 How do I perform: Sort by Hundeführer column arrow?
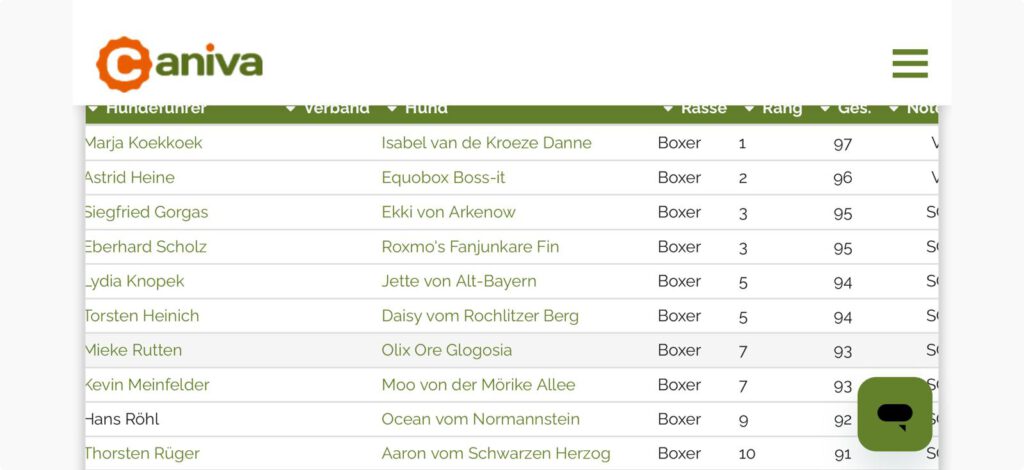point(93,109)
